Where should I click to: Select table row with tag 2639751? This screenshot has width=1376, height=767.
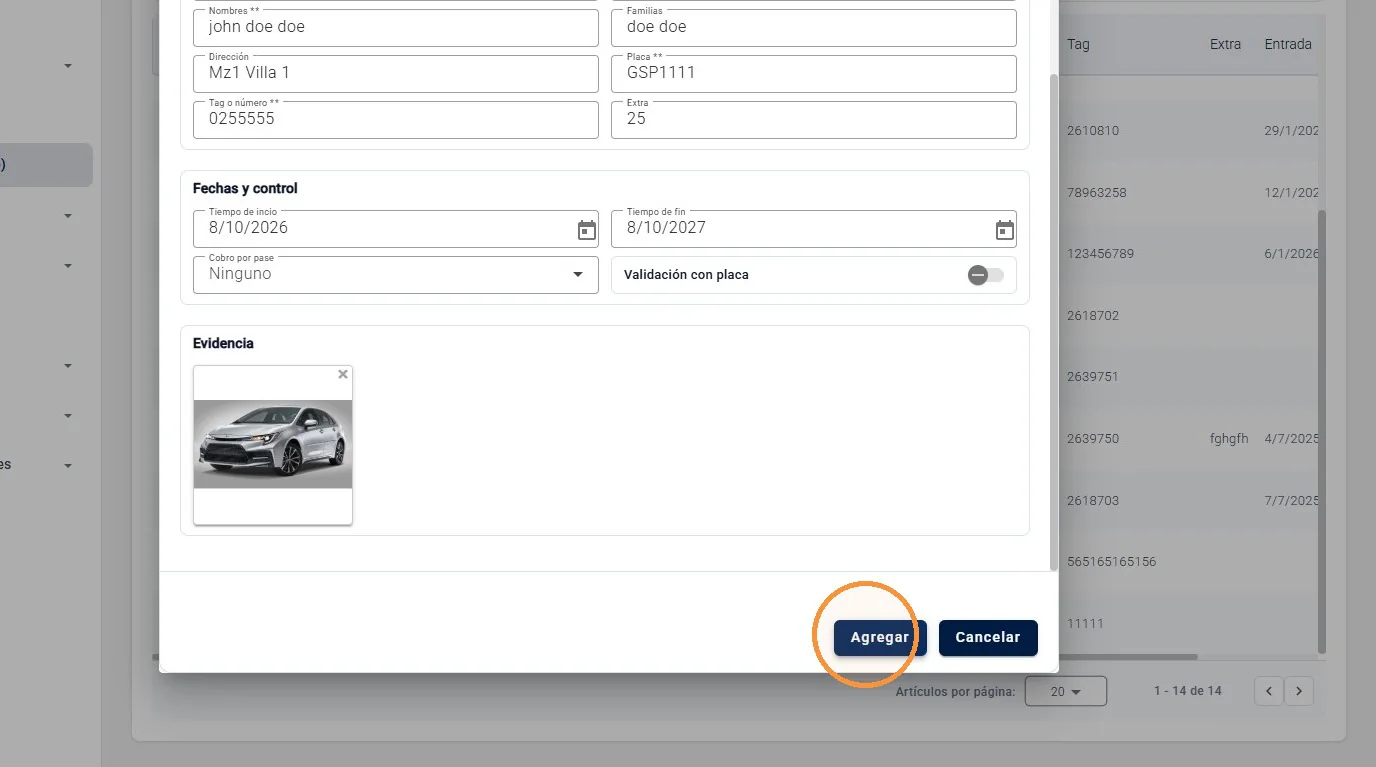coord(1188,377)
